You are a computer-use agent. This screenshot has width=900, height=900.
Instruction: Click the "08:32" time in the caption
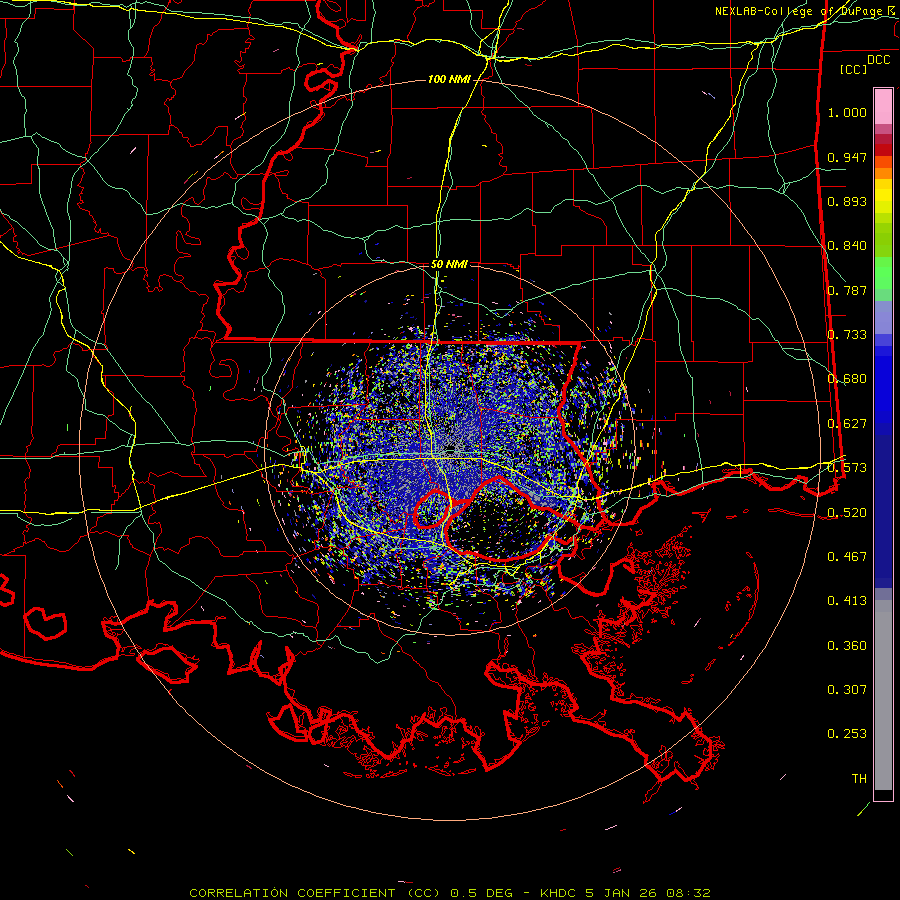pos(688,893)
